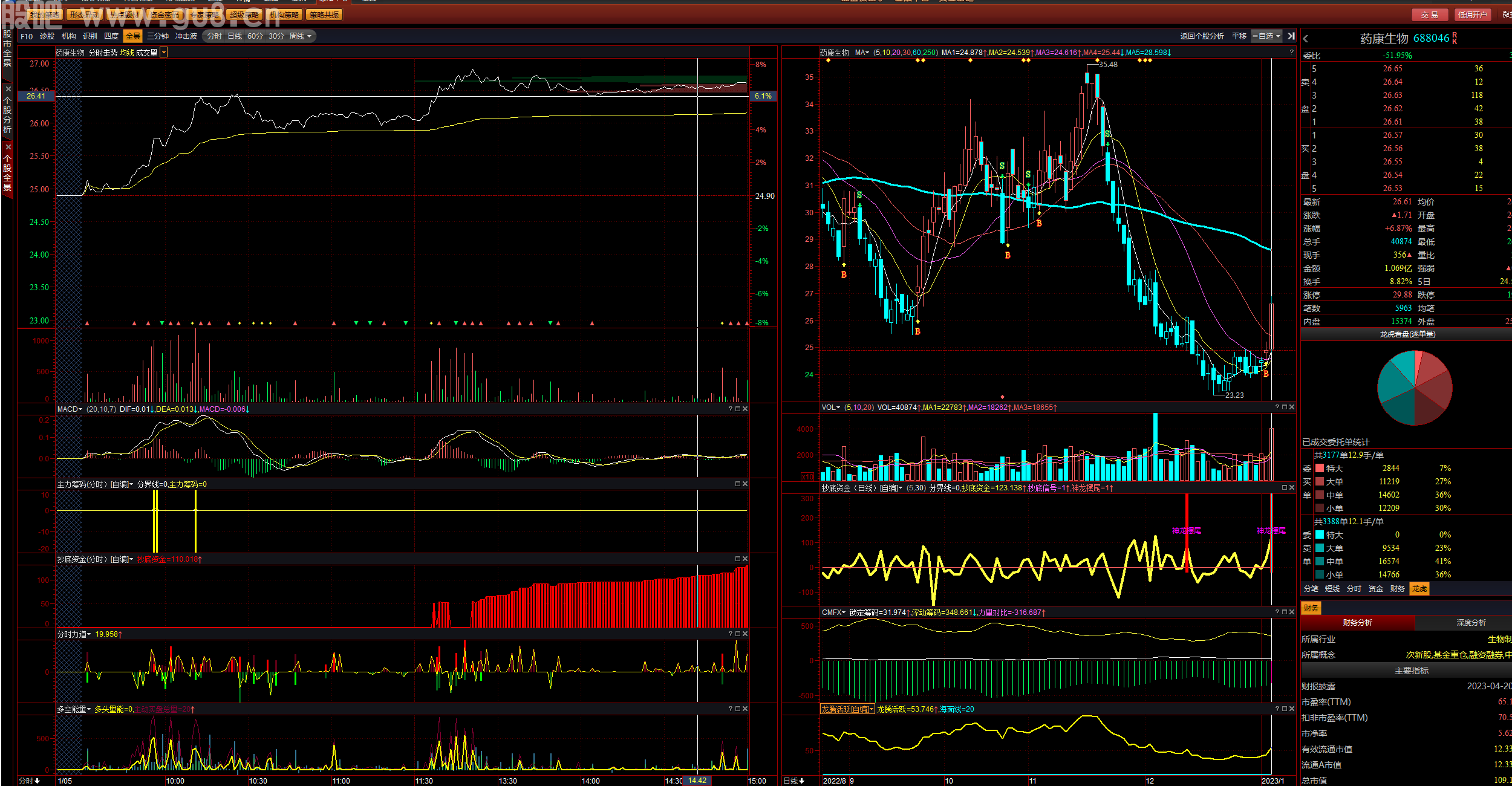Maximize the 龙腾活跃 indicator panel
1512x786 pixels.
(x=1285, y=709)
